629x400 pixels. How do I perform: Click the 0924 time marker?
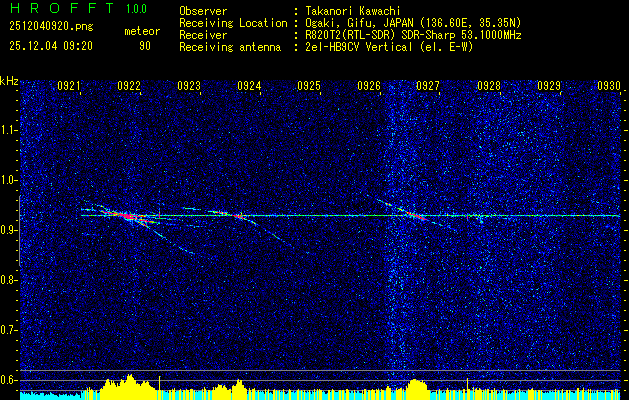249,85
